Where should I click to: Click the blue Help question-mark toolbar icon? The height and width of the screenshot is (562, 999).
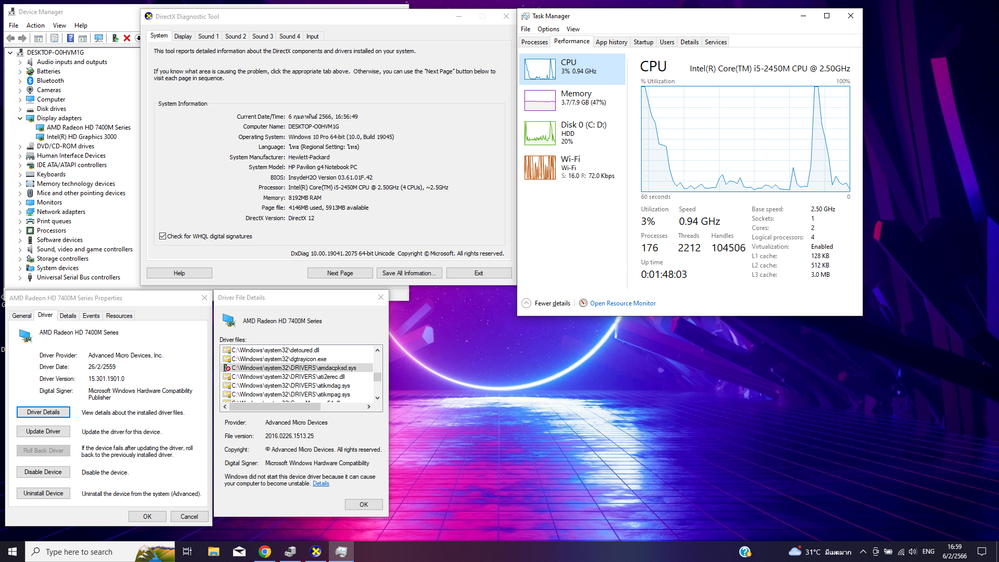tap(70, 38)
